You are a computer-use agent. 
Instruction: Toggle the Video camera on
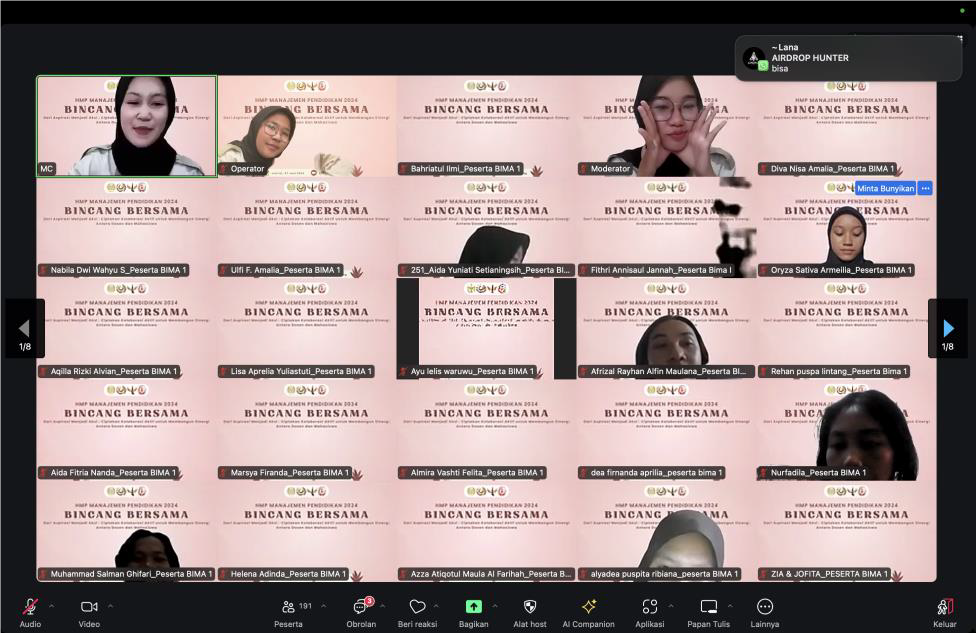tap(89, 607)
